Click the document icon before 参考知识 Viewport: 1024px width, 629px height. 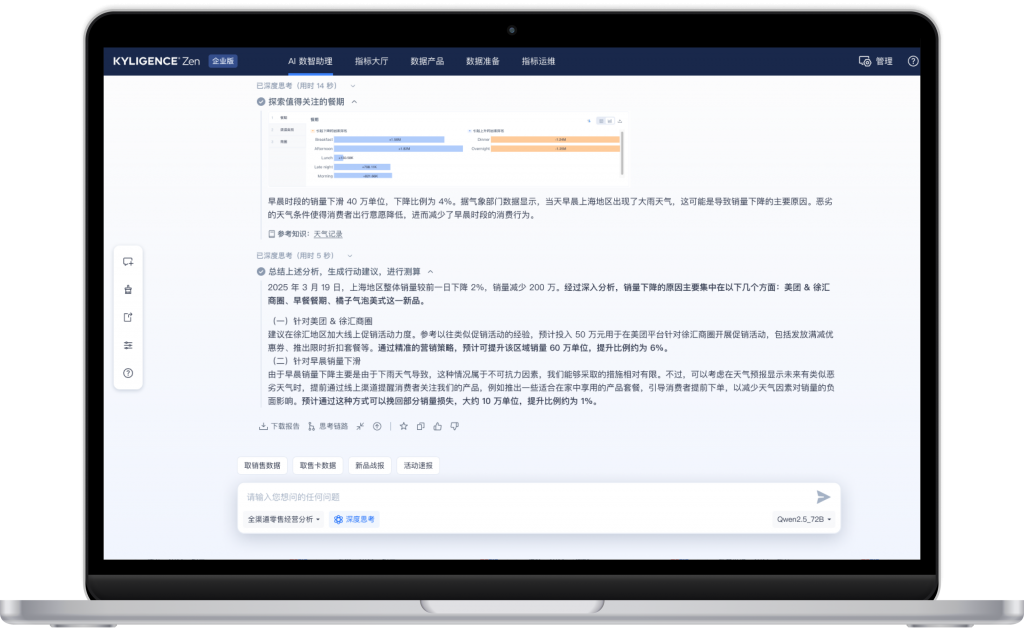coord(272,234)
